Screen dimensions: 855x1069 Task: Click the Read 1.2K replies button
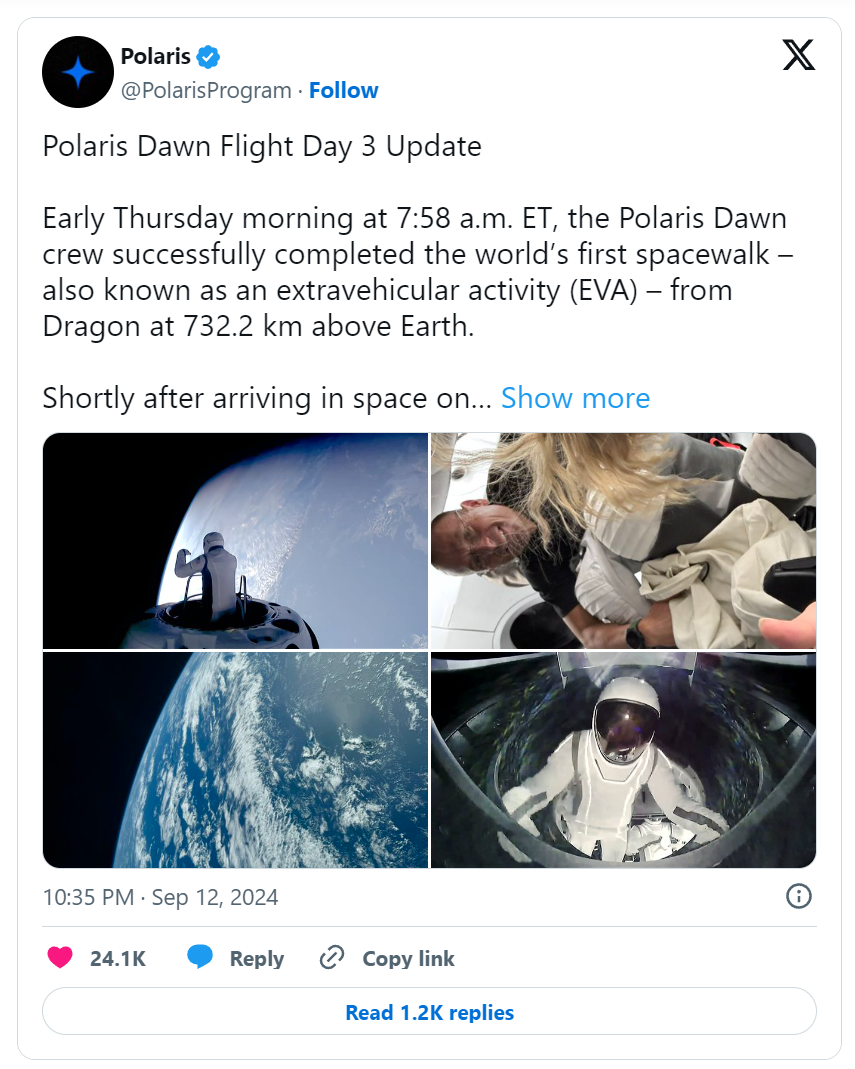tap(429, 1012)
